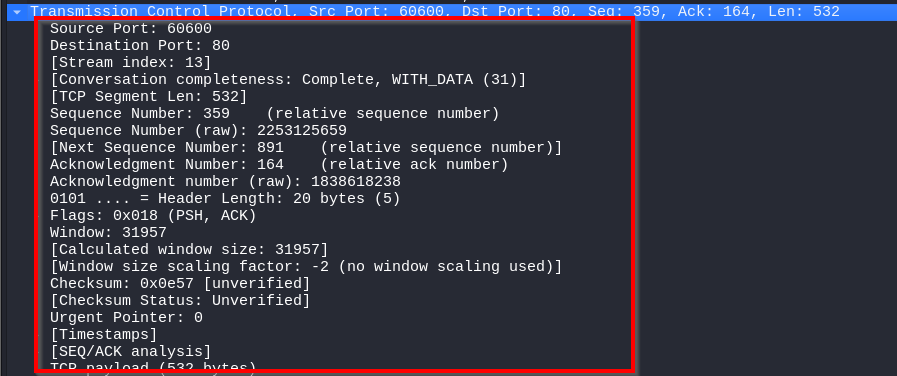Collapse the Transmission Control Protocol section
Viewport: 897px width, 376px height.
[x=17, y=11]
